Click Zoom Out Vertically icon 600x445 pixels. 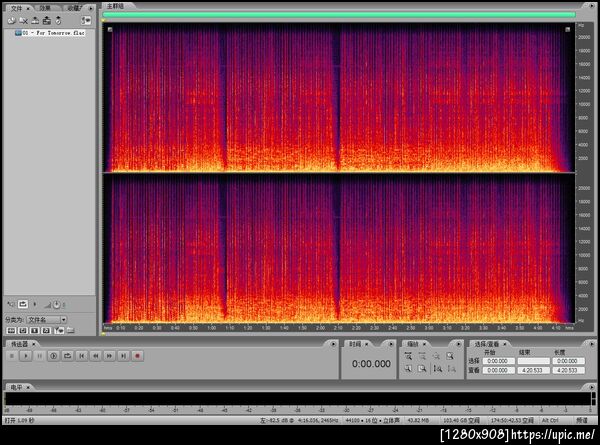[x=452, y=369]
